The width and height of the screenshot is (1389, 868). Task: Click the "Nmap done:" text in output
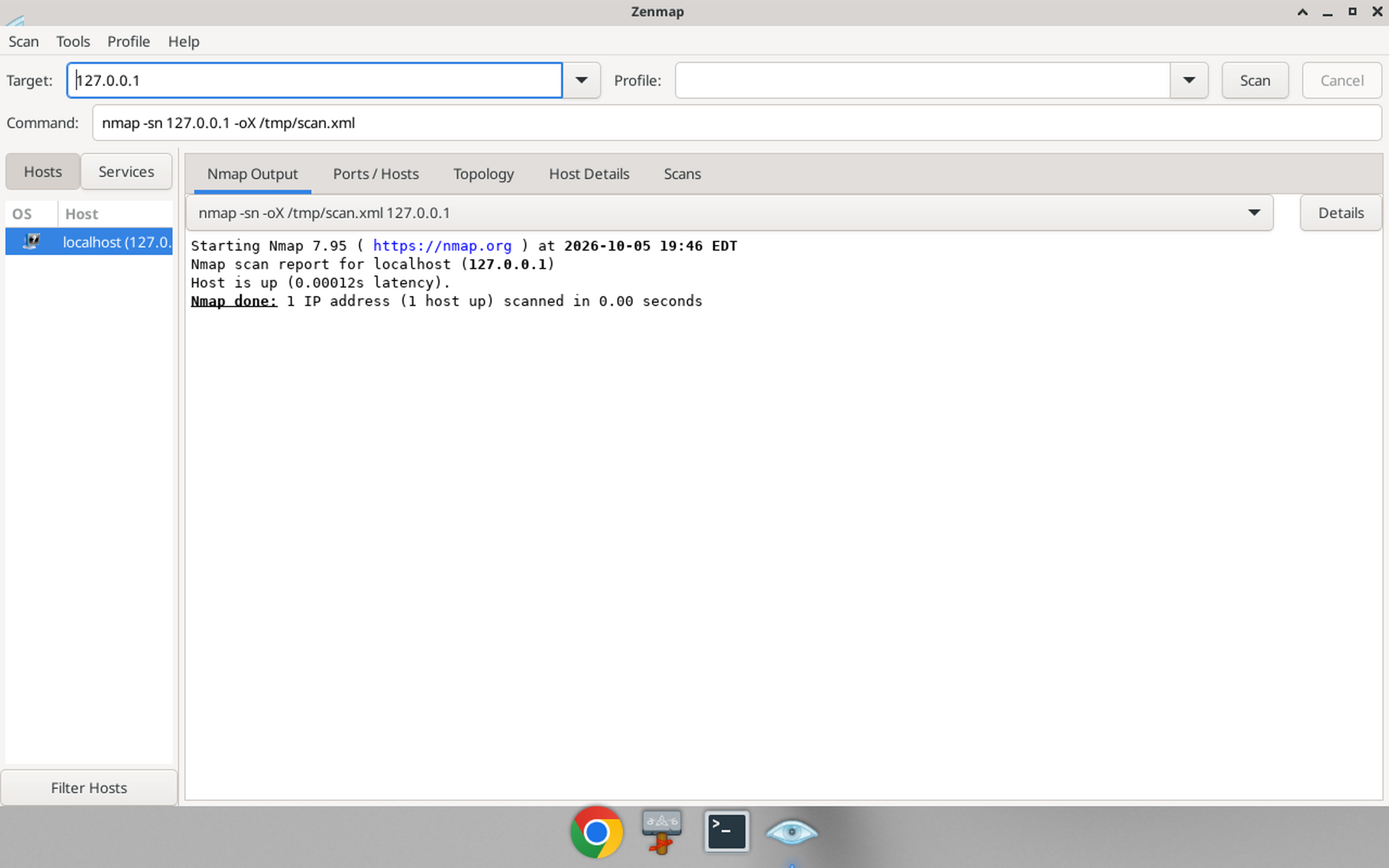[x=234, y=301]
